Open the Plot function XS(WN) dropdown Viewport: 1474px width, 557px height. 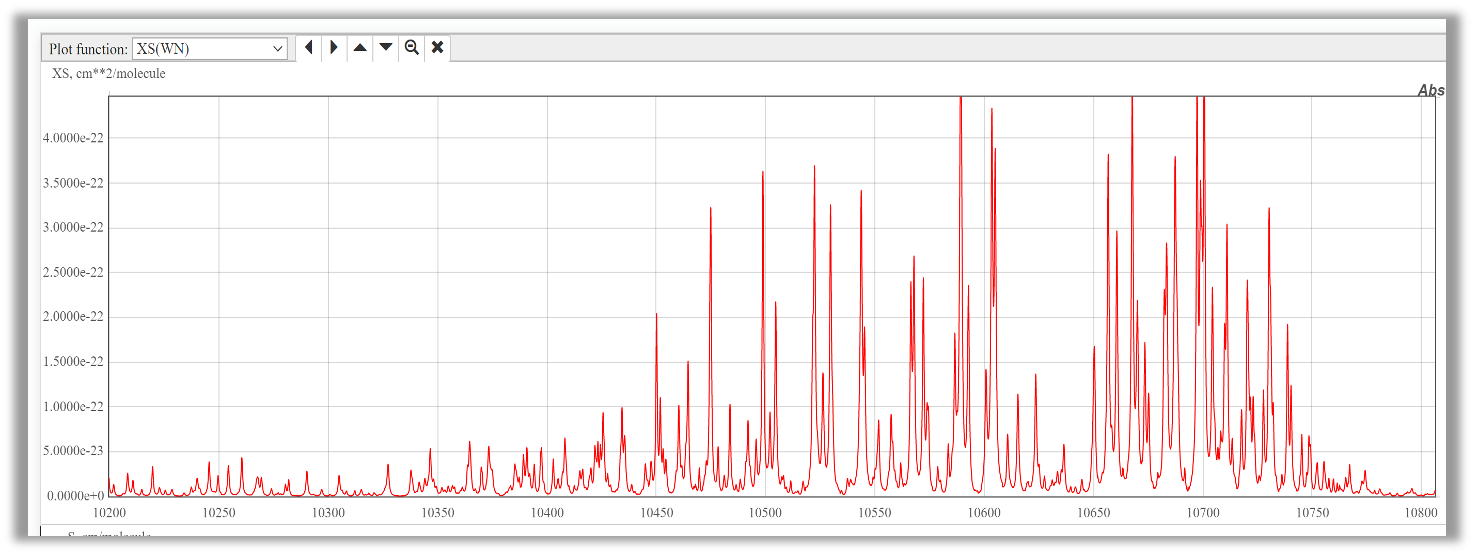pos(209,49)
